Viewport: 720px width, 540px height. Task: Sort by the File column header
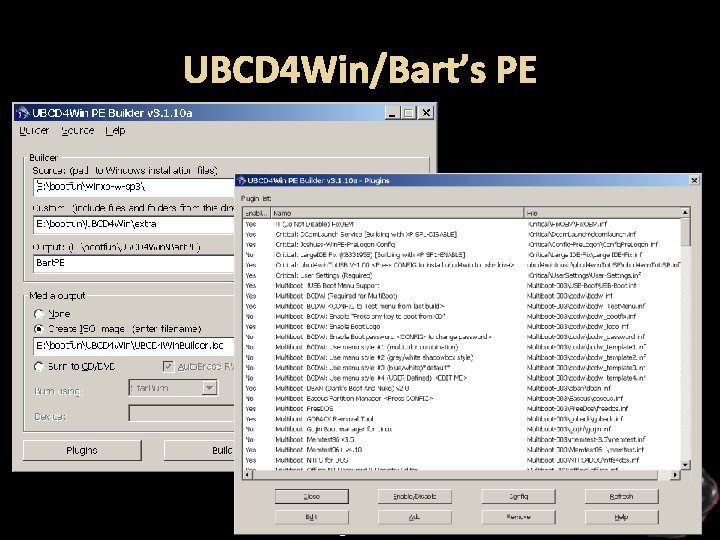(x=602, y=213)
